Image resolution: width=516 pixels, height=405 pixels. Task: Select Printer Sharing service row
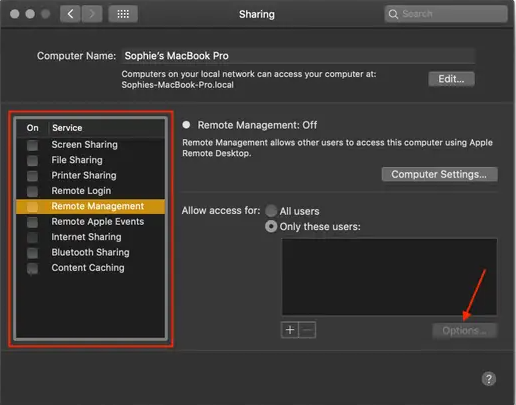click(x=91, y=175)
